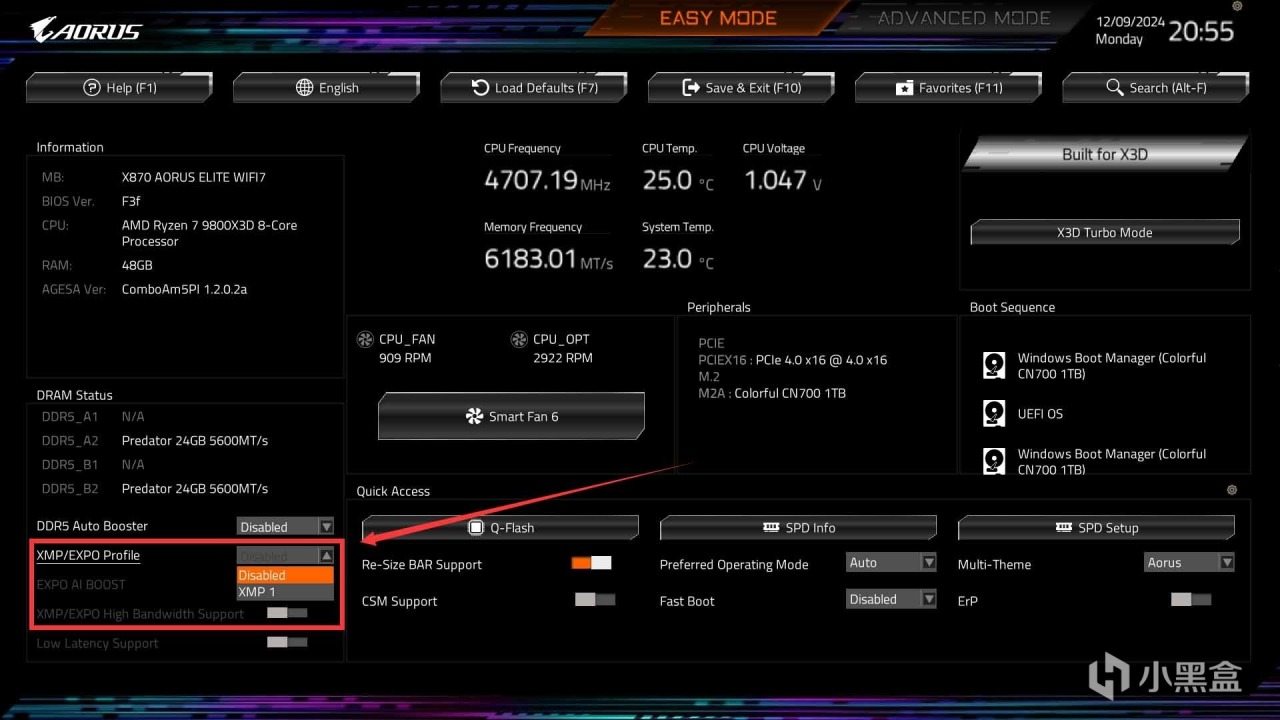Open Search (Alt-F)
This screenshot has height=720, width=1280.
(1156, 88)
